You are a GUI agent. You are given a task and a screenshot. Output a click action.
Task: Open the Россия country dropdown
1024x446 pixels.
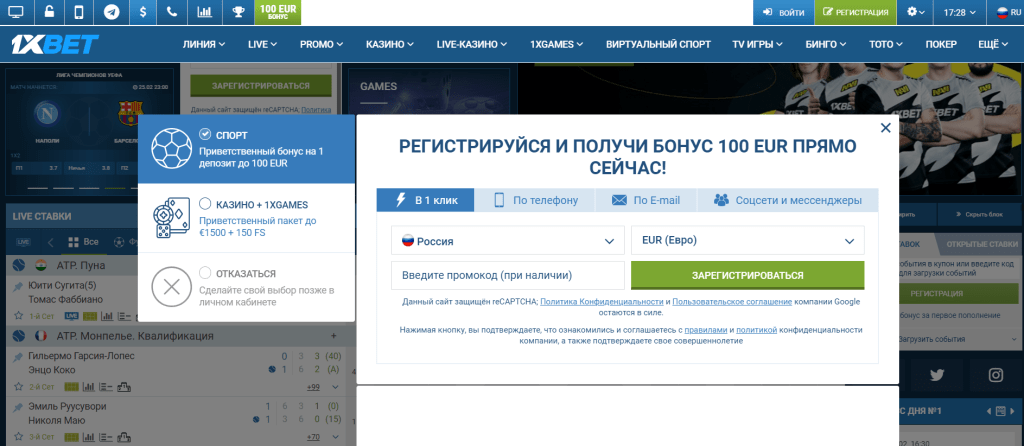pos(507,241)
